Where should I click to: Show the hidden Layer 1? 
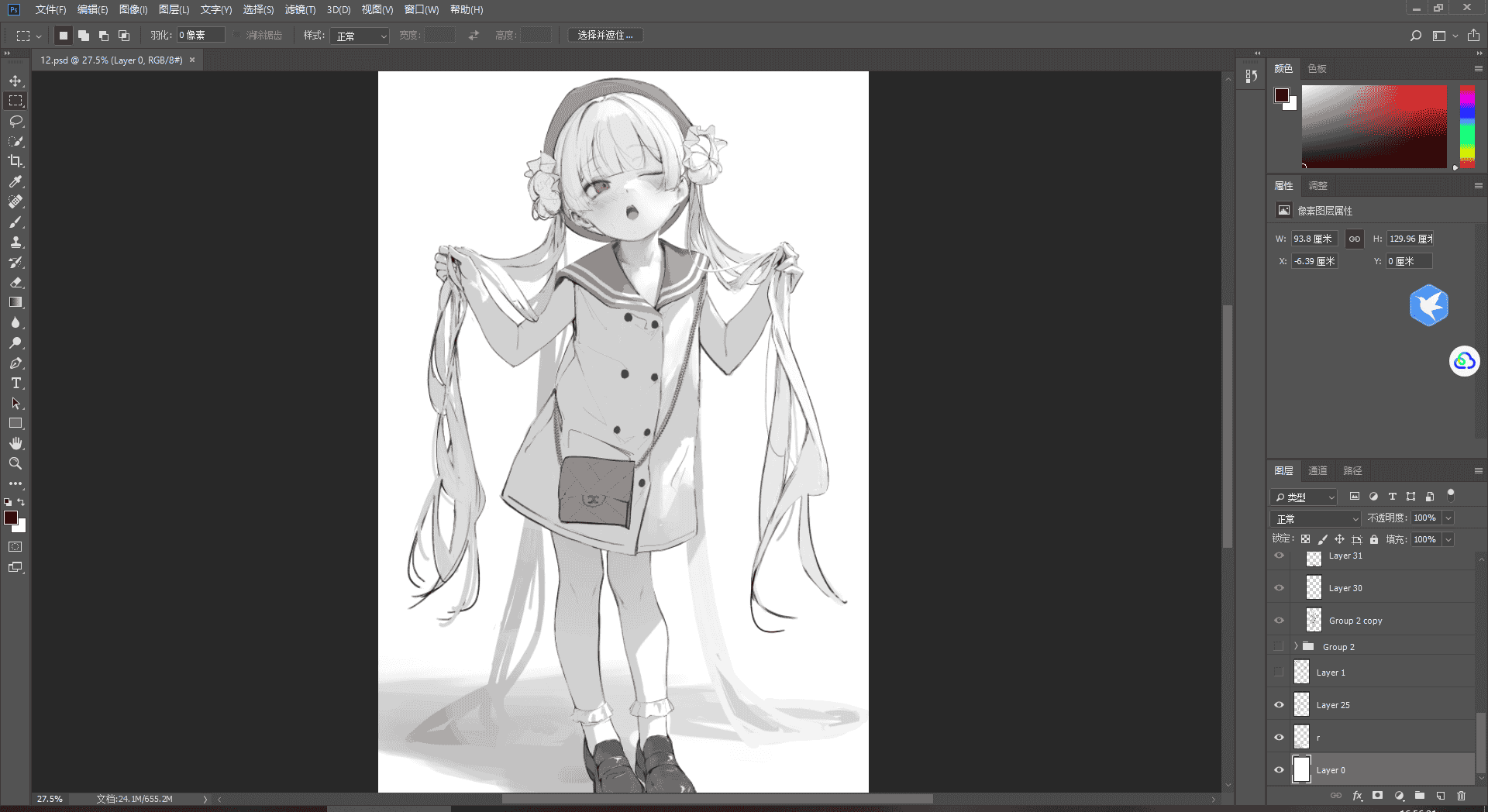pyautogui.click(x=1279, y=673)
